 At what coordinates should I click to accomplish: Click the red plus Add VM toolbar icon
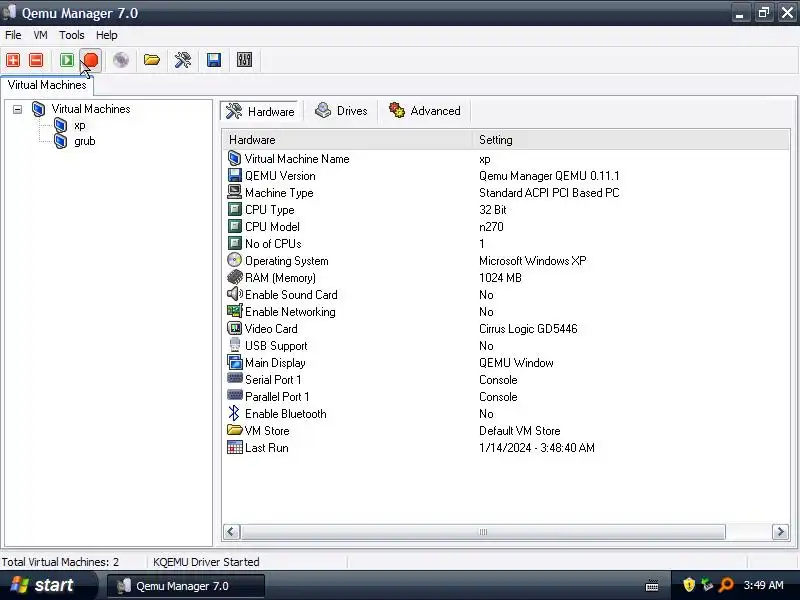click(x=13, y=60)
